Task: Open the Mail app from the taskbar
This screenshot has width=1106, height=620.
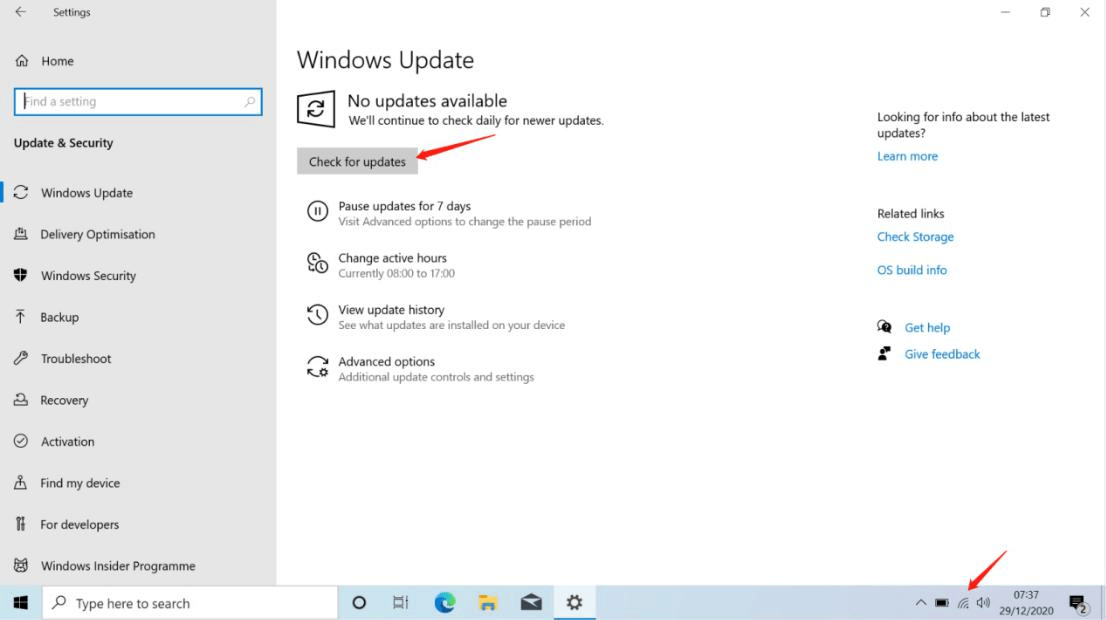Action: click(531, 603)
